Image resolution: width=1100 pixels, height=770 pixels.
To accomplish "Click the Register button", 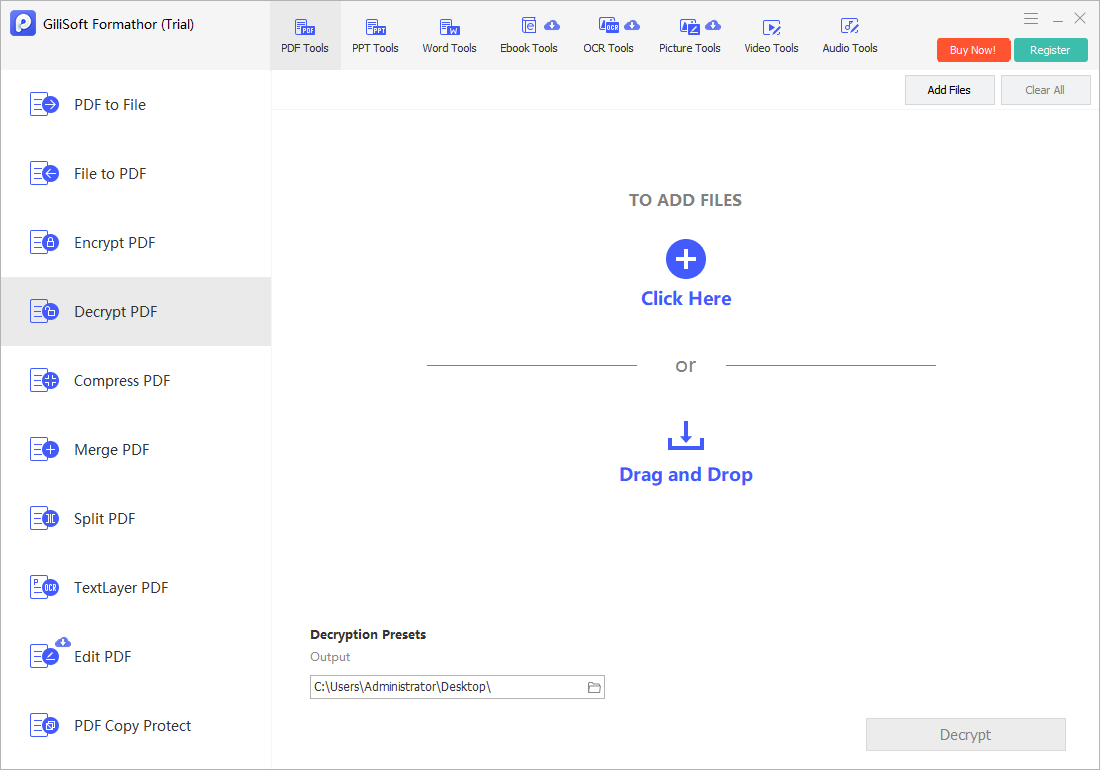I will point(1050,50).
